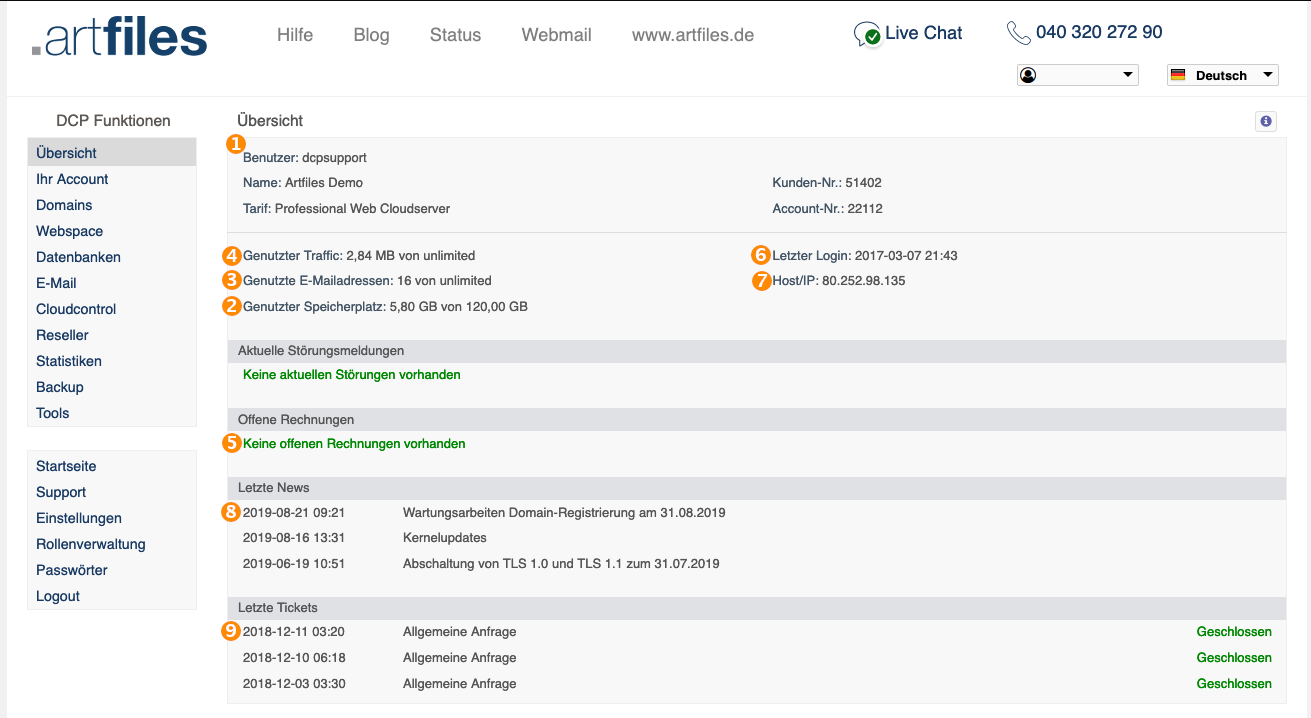Select Übersicht in the sidebar
Image resolution: width=1311 pixels, height=718 pixels.
click(112, 153)
